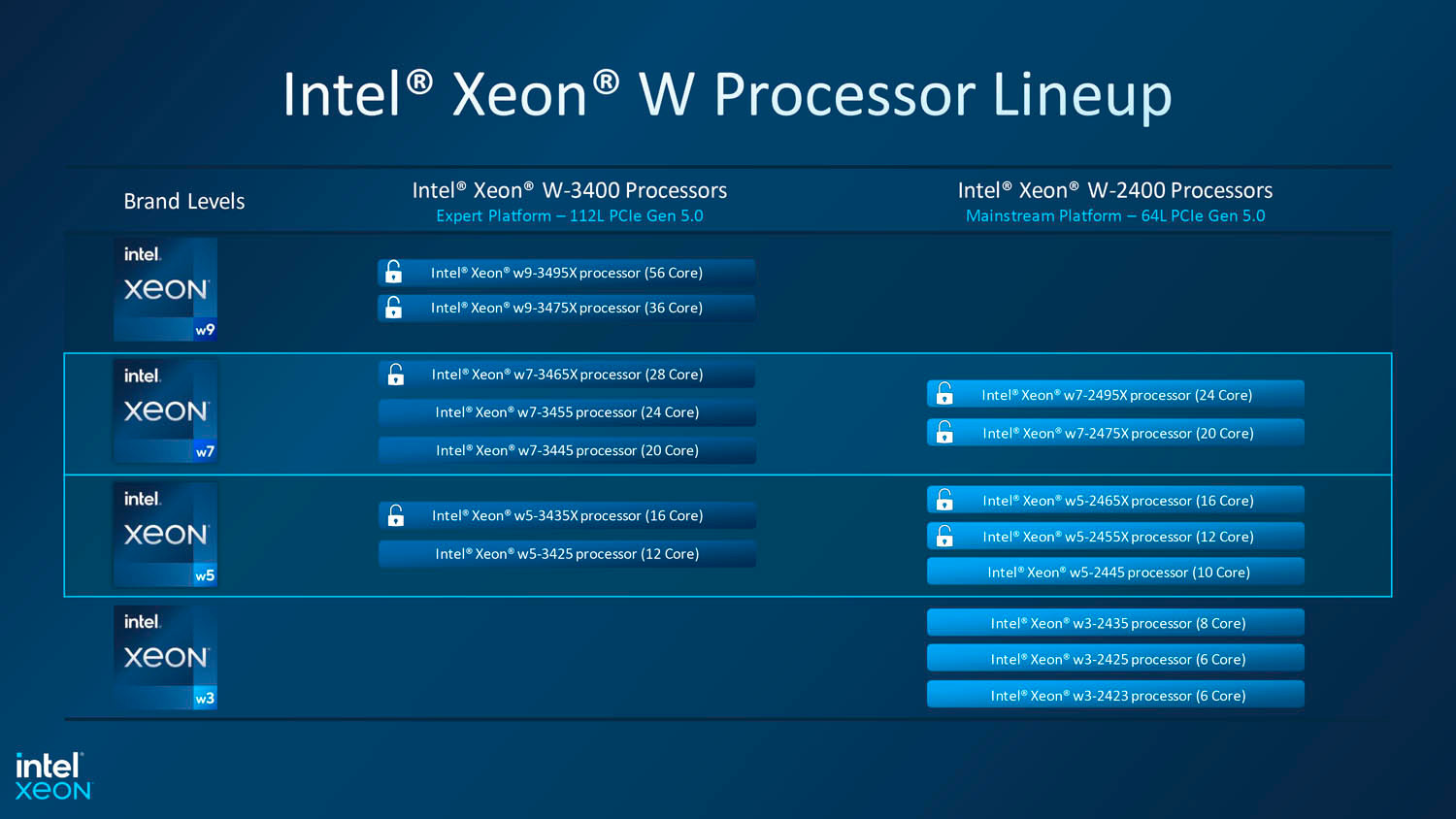The height and width of the screenshot is (819, 1456).
Task: Click the Intel Xeon w3 brand badge
Action: 165,657
